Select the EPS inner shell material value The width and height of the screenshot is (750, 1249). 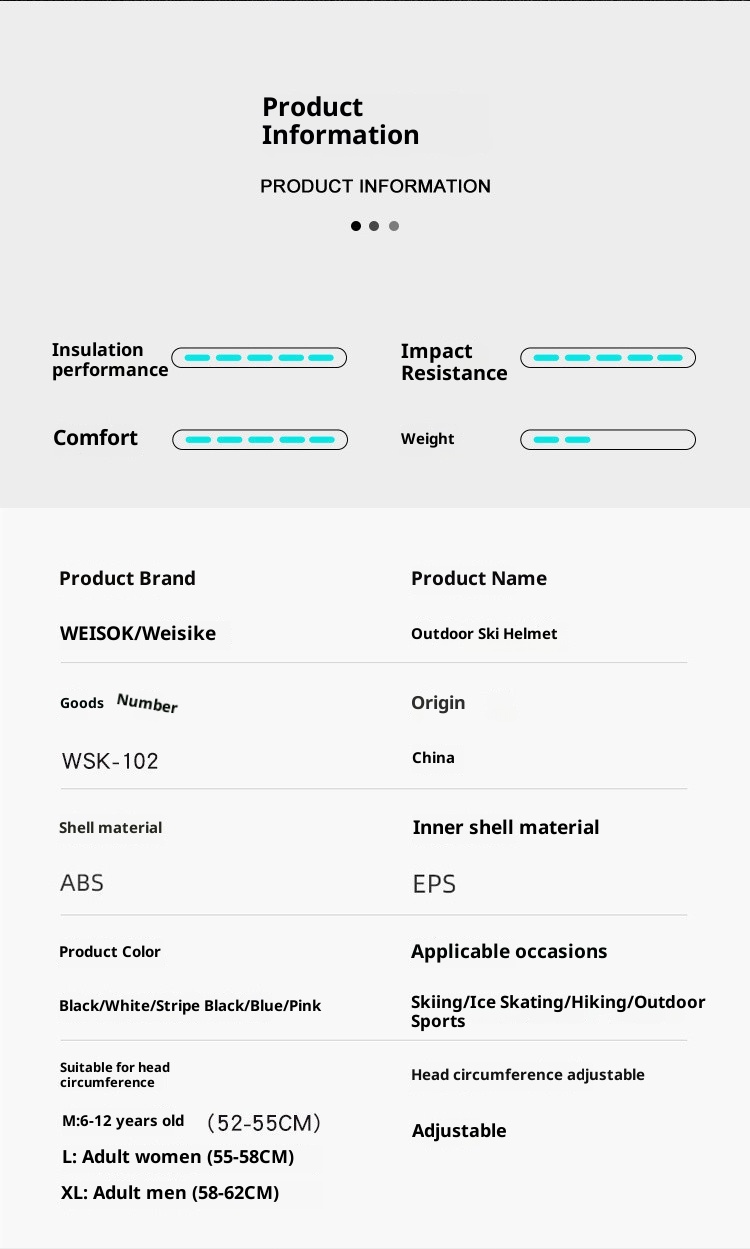click(x=434, y=884)
